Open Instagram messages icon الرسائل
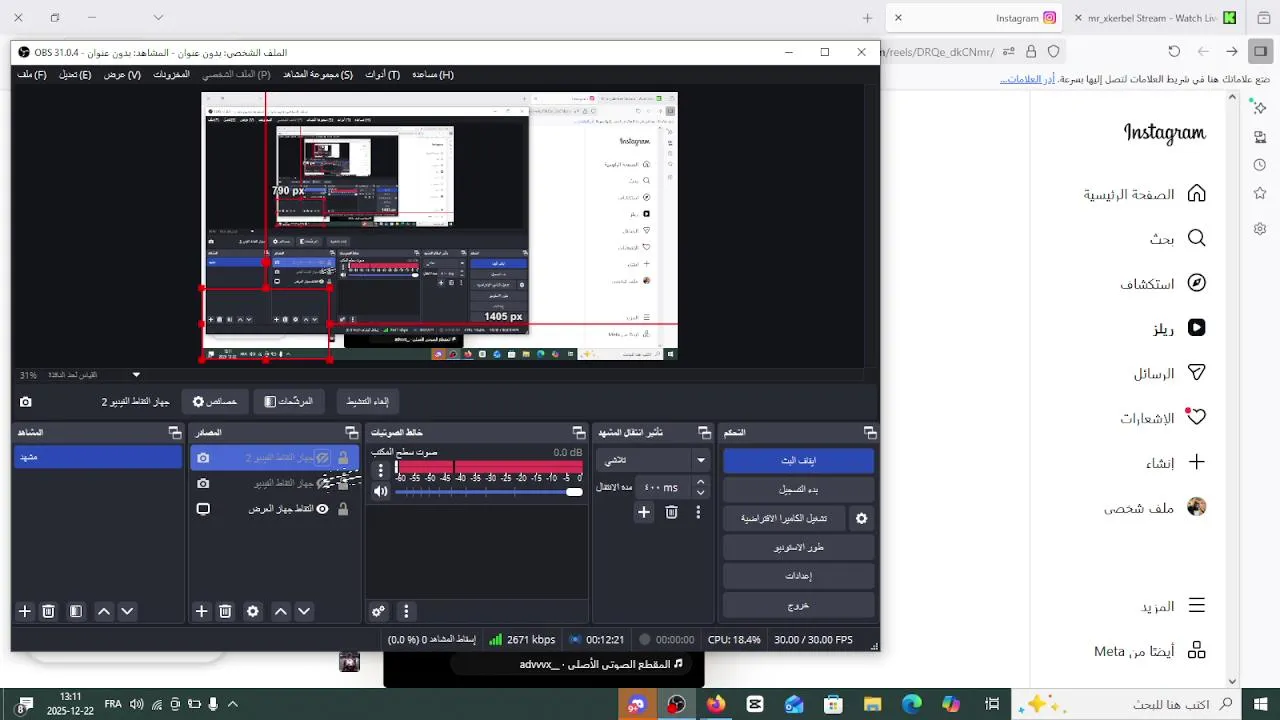The width and height of the screenshot is (1280, 720). (x=1196, y=372)
